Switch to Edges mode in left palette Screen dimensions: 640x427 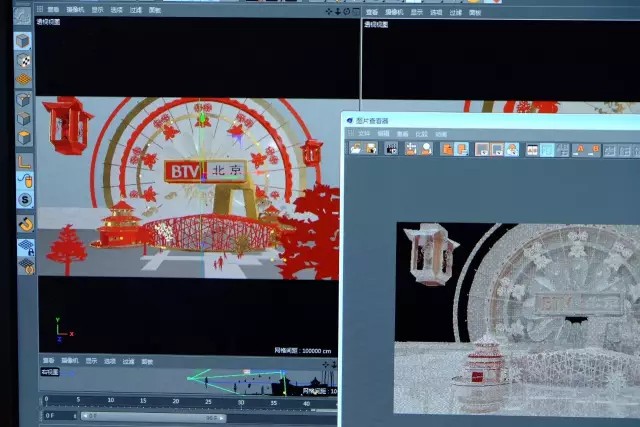(x=23, y=119)
